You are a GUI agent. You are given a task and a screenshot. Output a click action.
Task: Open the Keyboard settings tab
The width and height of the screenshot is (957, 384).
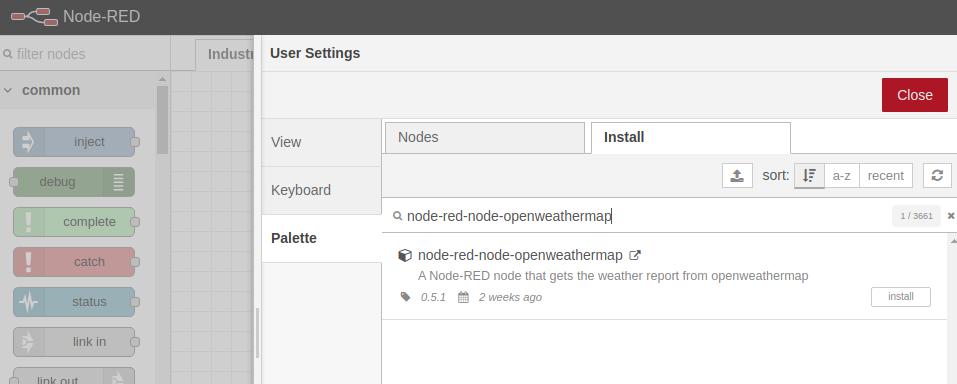point(322,190)
